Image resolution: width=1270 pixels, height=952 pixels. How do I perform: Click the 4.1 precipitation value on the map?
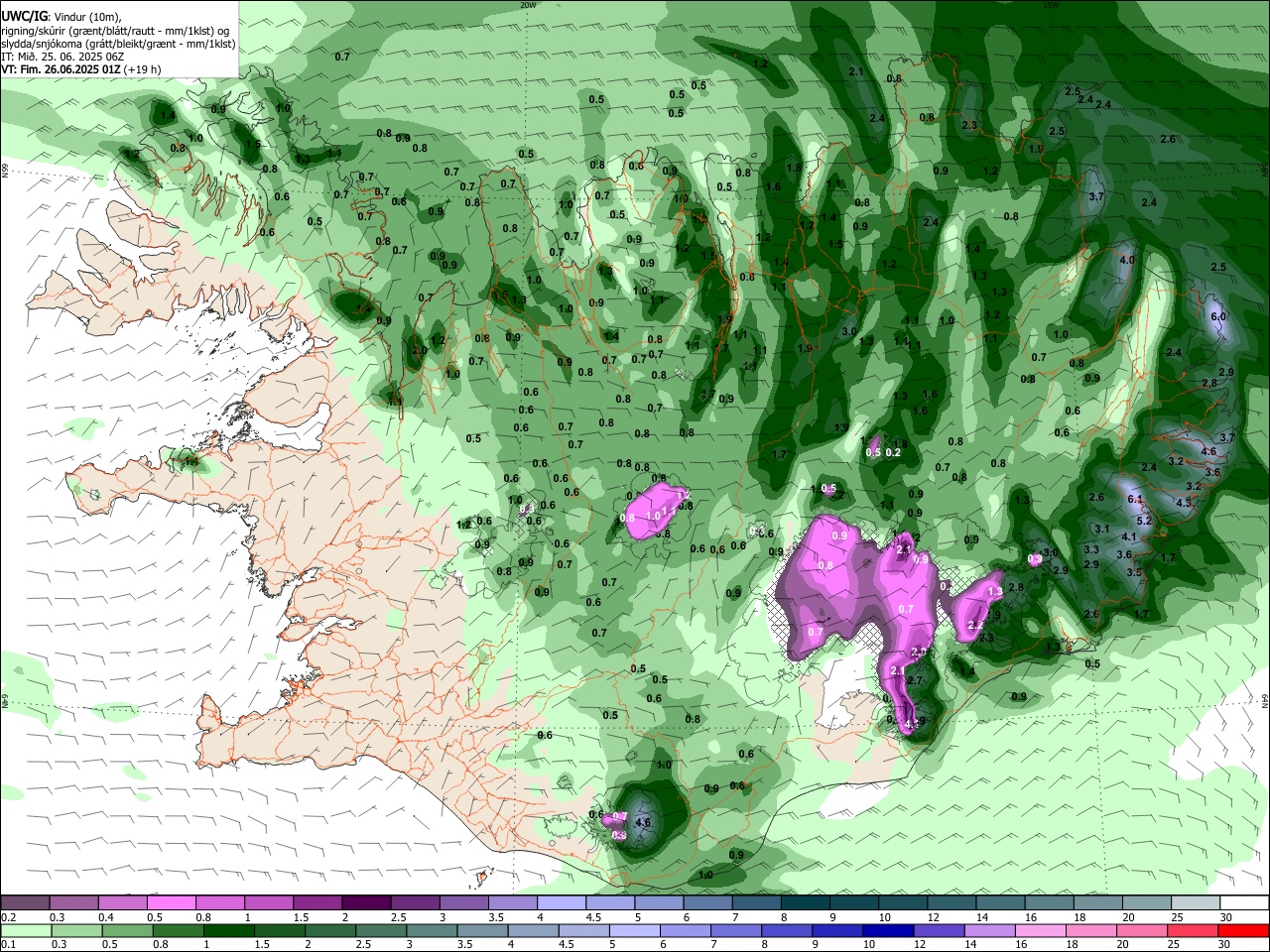click(1128, 536)
